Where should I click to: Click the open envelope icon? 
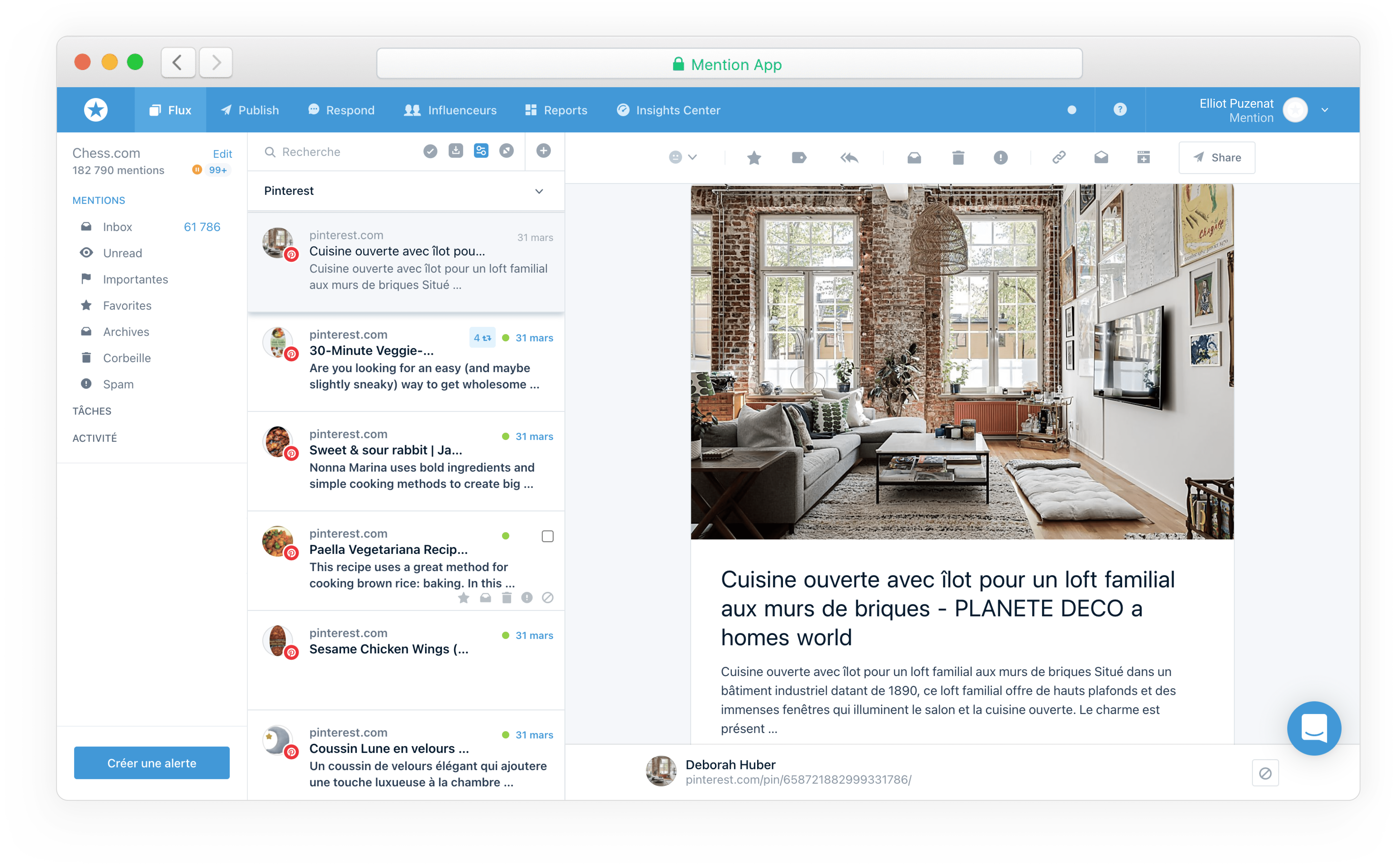click(x=1101, y=157)
